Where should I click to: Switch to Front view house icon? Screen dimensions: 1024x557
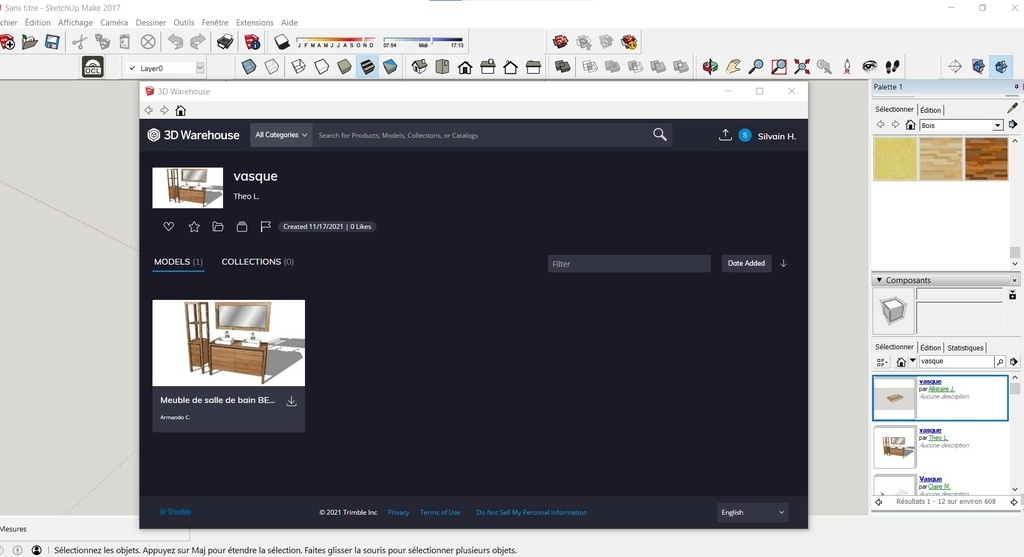coord(465,67)
